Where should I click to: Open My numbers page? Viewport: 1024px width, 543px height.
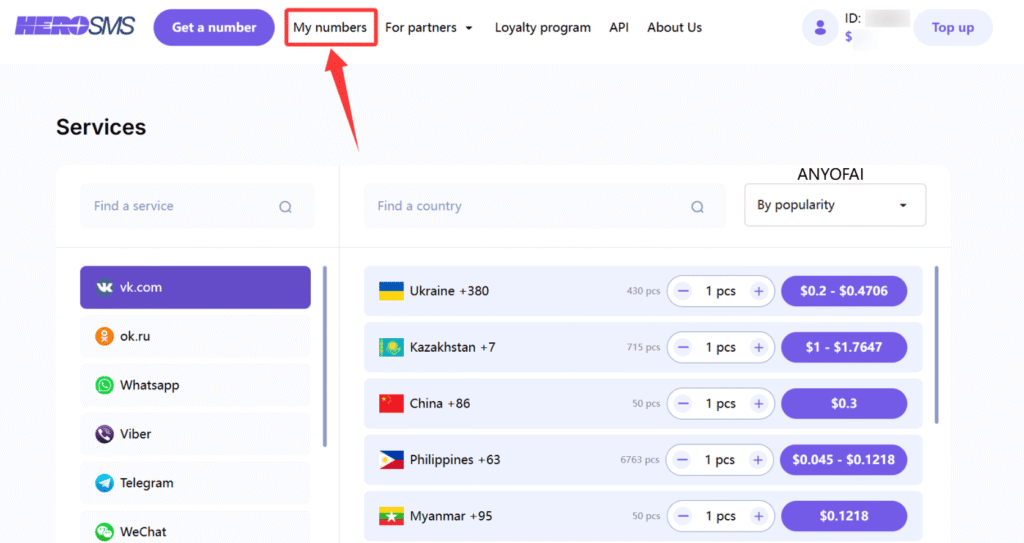330,27
